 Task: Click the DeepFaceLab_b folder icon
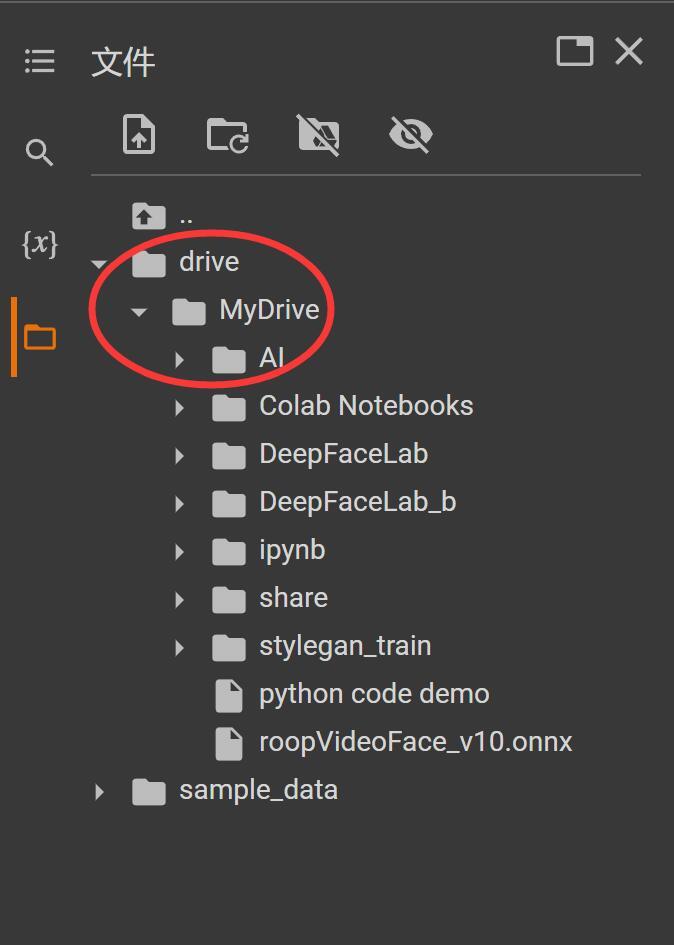pos(228,504)
